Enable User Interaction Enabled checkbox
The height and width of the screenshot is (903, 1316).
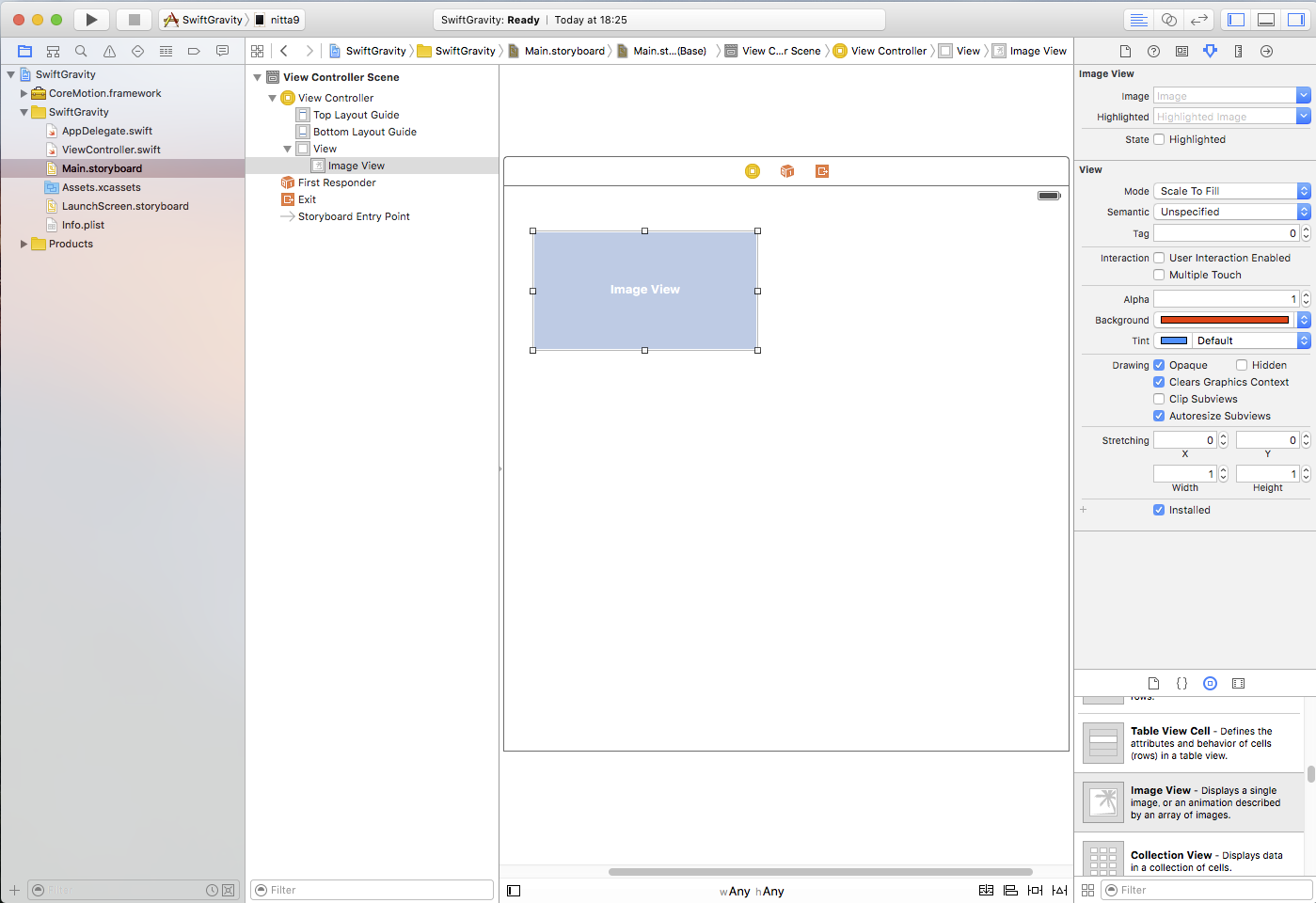click(1159, 258)
